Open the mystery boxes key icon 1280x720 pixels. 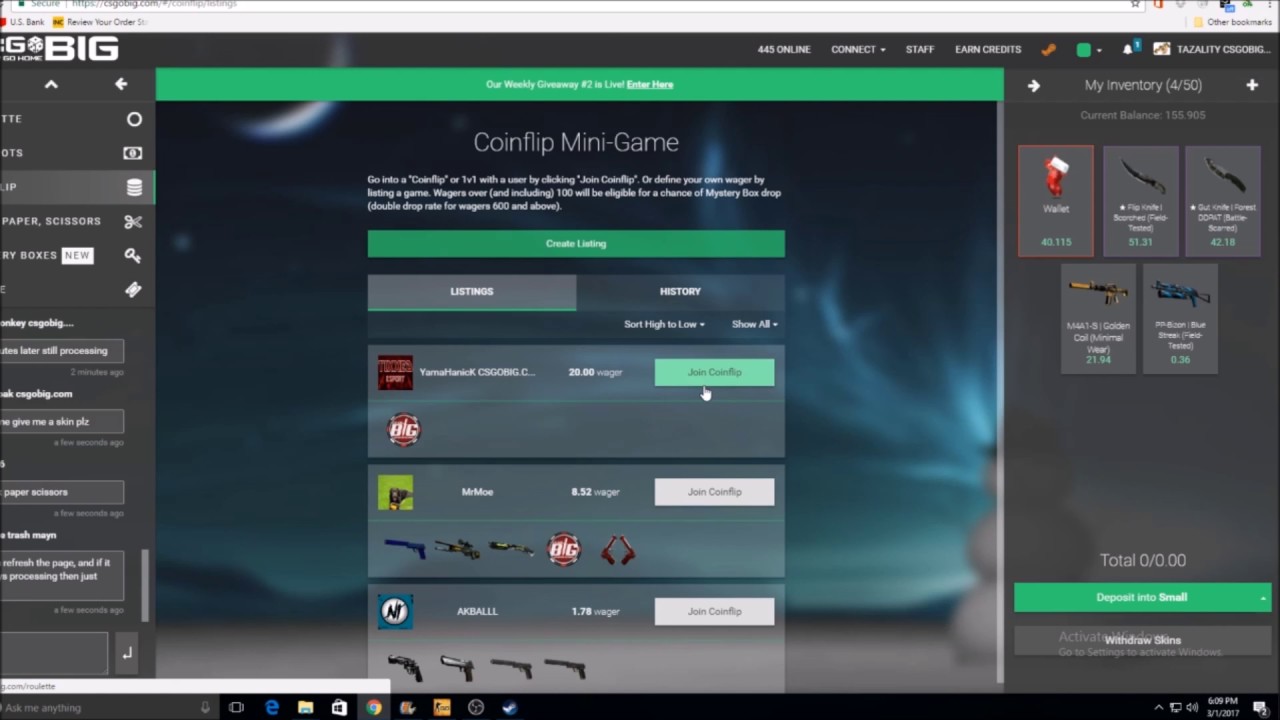pos(133,255)
